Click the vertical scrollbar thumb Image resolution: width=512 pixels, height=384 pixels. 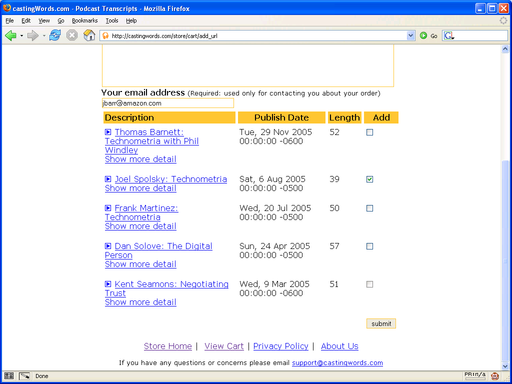505,260
